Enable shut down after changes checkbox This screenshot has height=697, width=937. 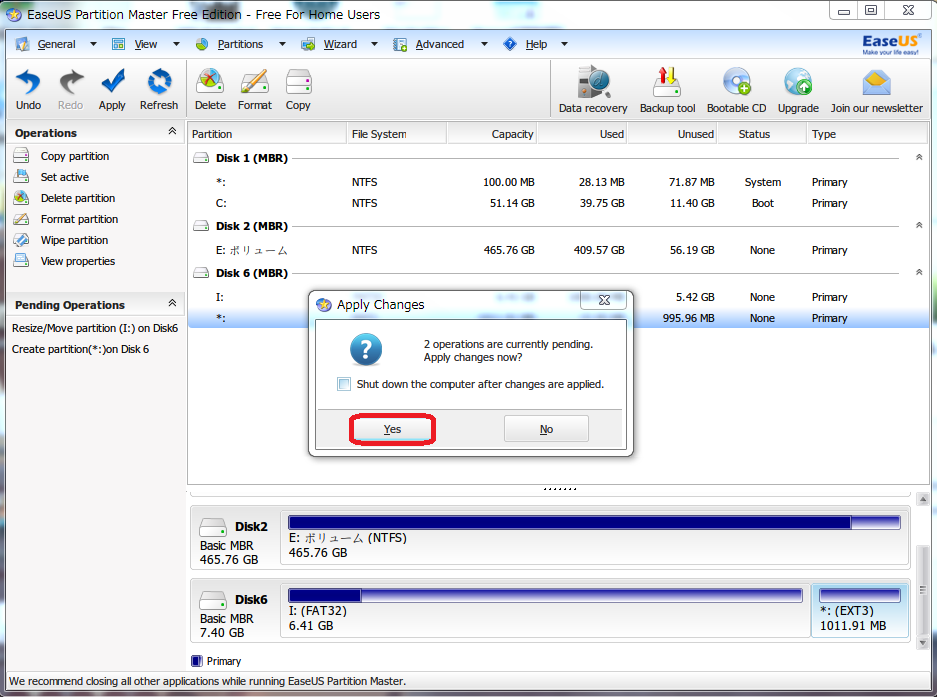point(344,384)
